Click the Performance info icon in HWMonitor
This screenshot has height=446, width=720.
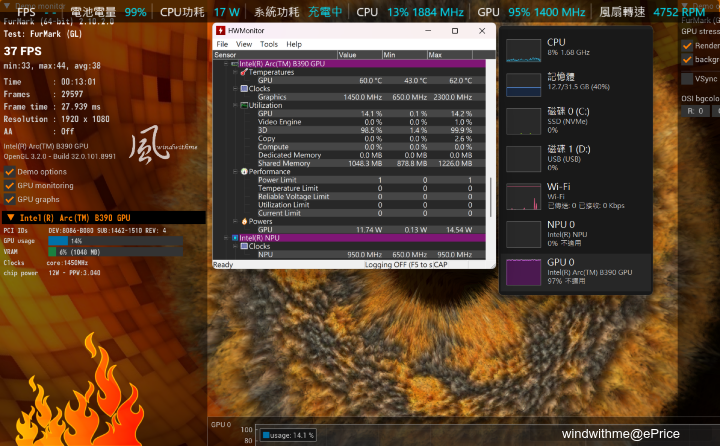coord(244,171)
